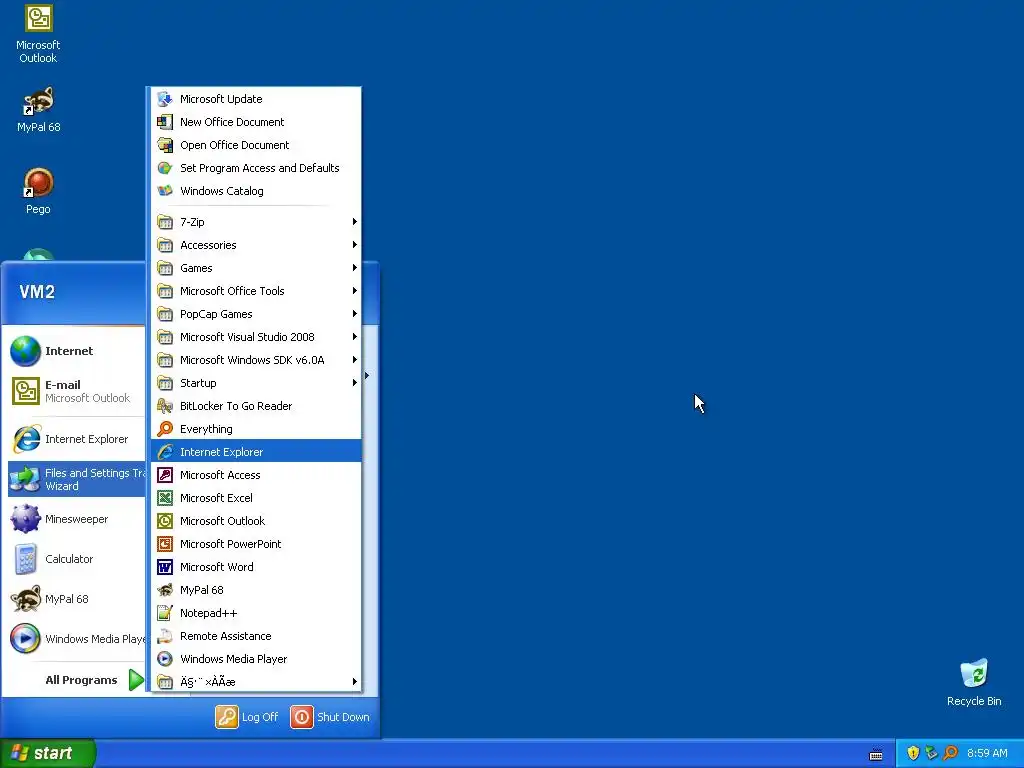Start Microsoft Access from programs list
The image size is (1024, 768).
[256, 475]
